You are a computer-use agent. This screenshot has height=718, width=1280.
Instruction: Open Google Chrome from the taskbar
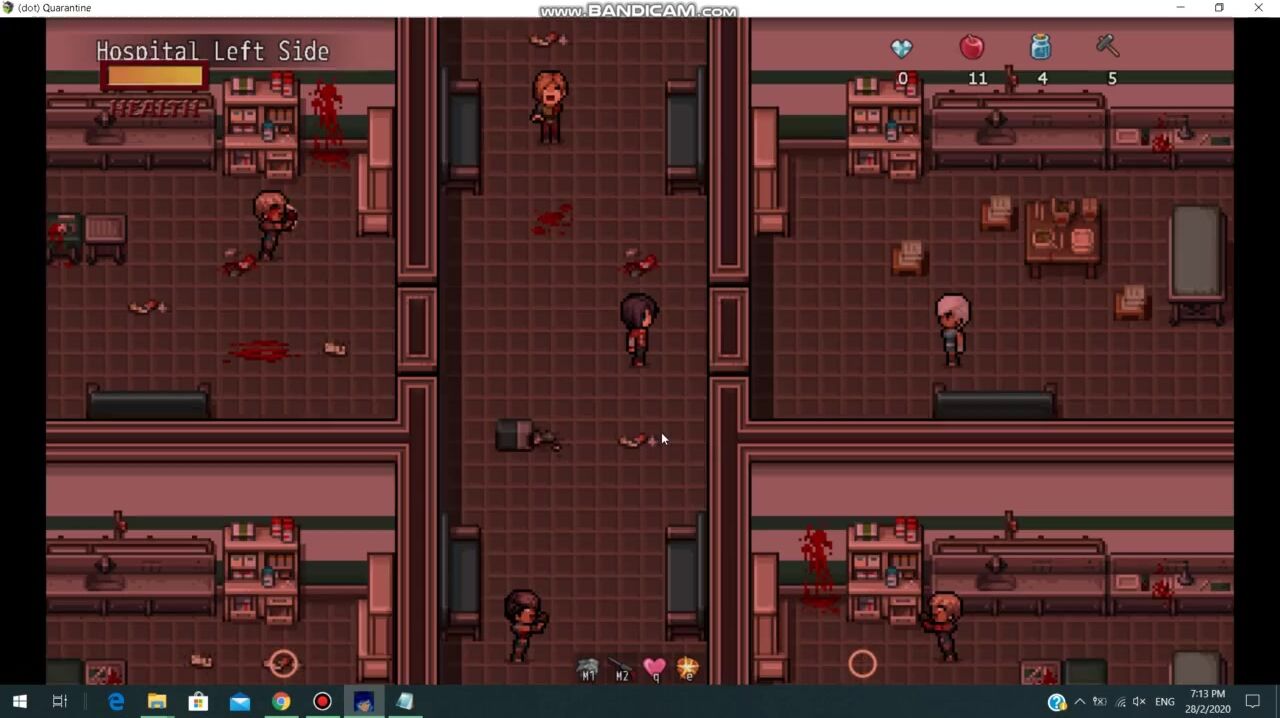click(x=281, y=702)
